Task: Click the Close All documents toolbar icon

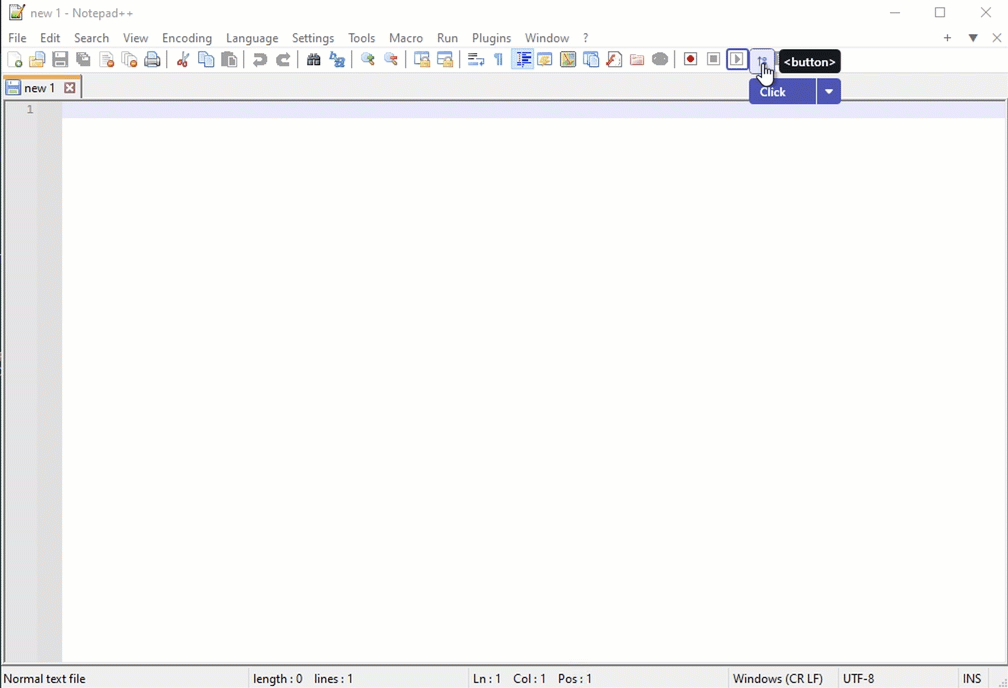Action: point(129,60)
